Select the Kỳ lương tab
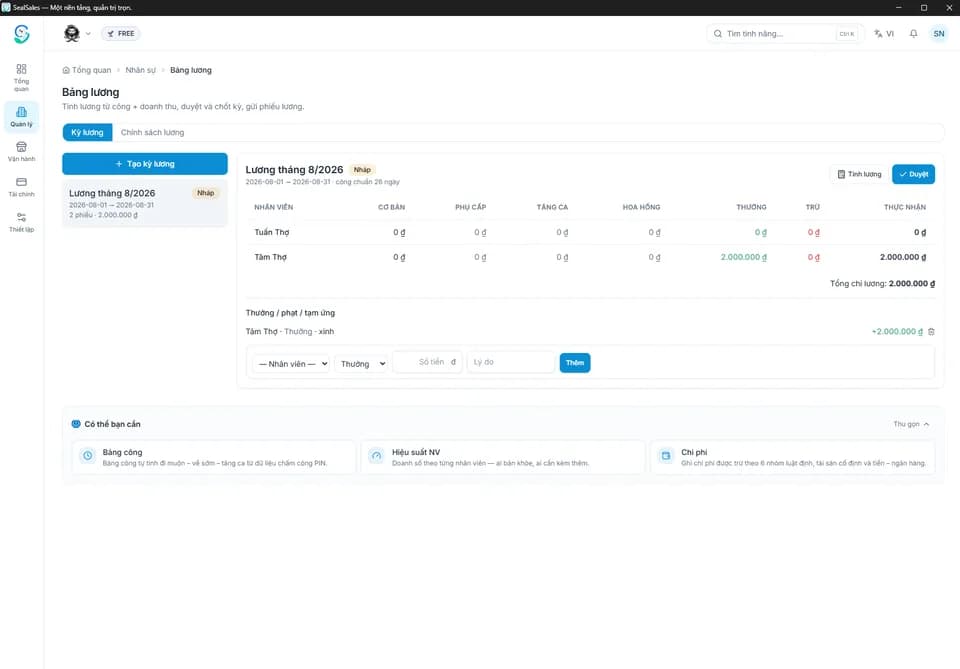960x669 pixels. (87, 132)
